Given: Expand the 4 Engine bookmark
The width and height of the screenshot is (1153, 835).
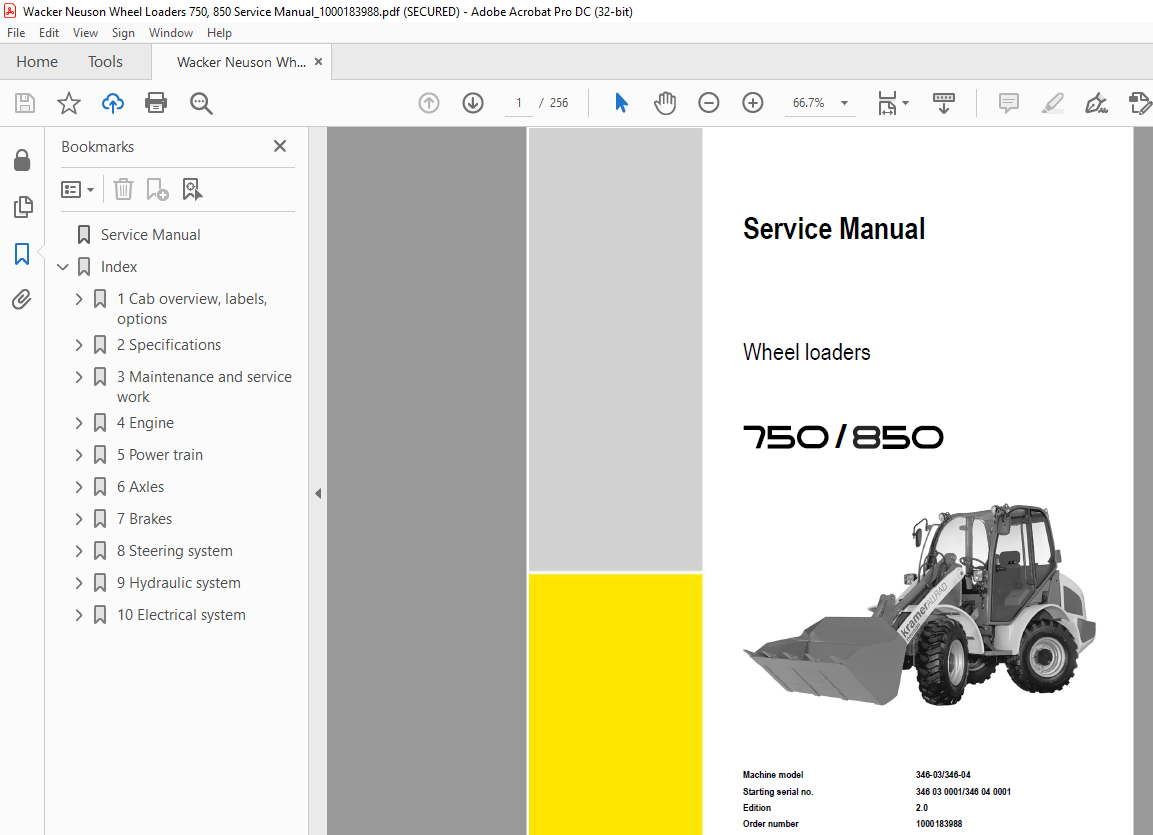Looking at the screenshot, I should tap(79, 423).
